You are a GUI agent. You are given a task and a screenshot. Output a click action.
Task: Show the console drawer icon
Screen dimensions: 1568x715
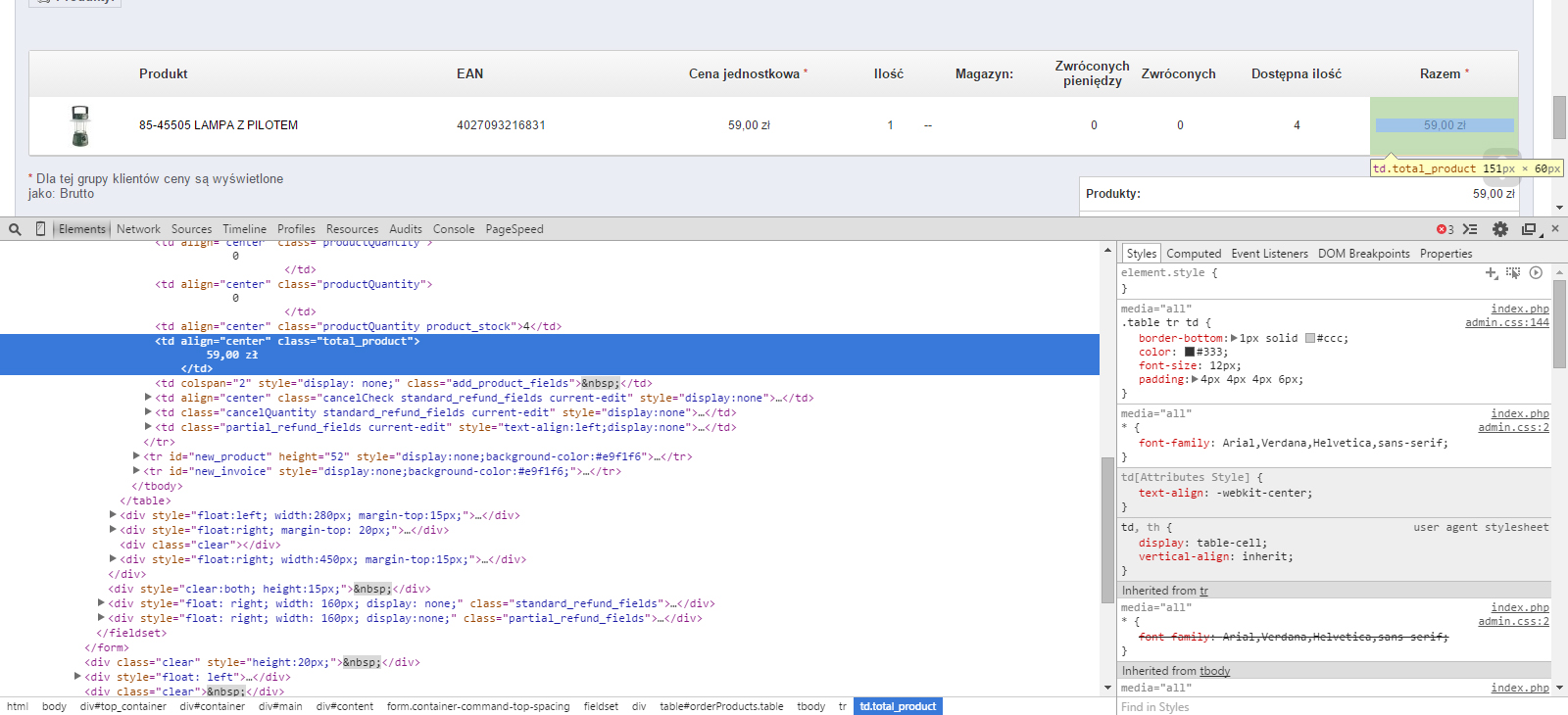click(x=1470, y=229)
